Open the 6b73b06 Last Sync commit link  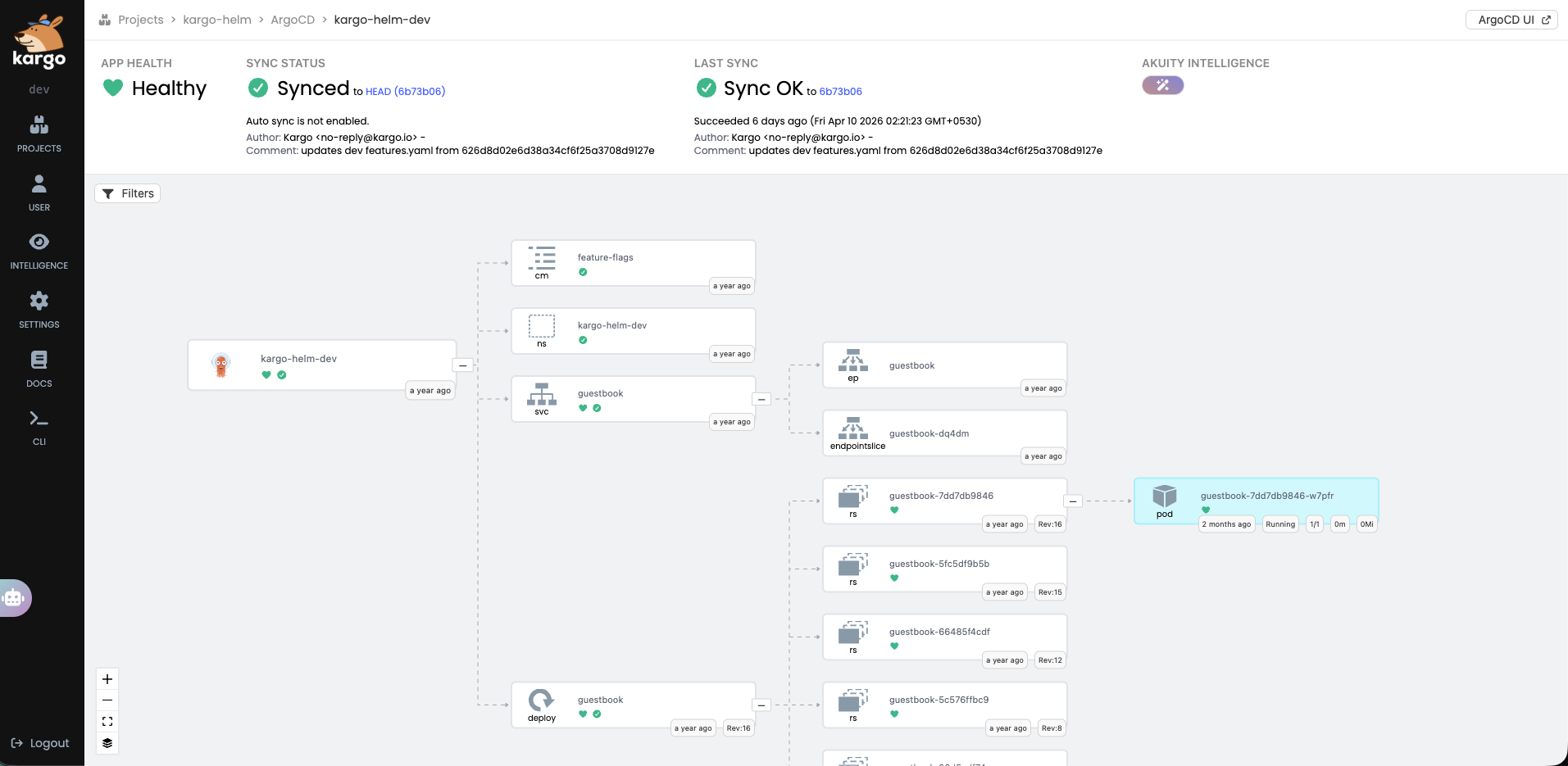[x=840, y=91]
